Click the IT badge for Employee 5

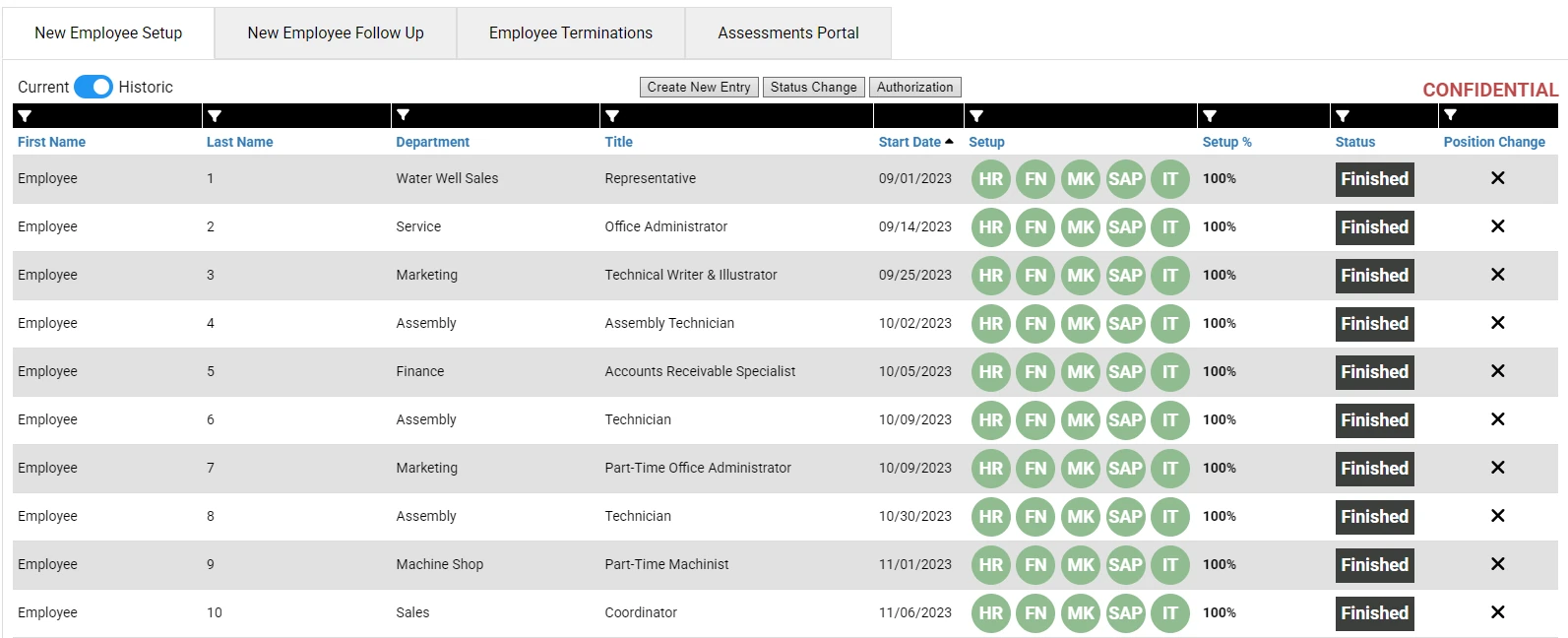pyautogui.click(x=1170, y=372)
